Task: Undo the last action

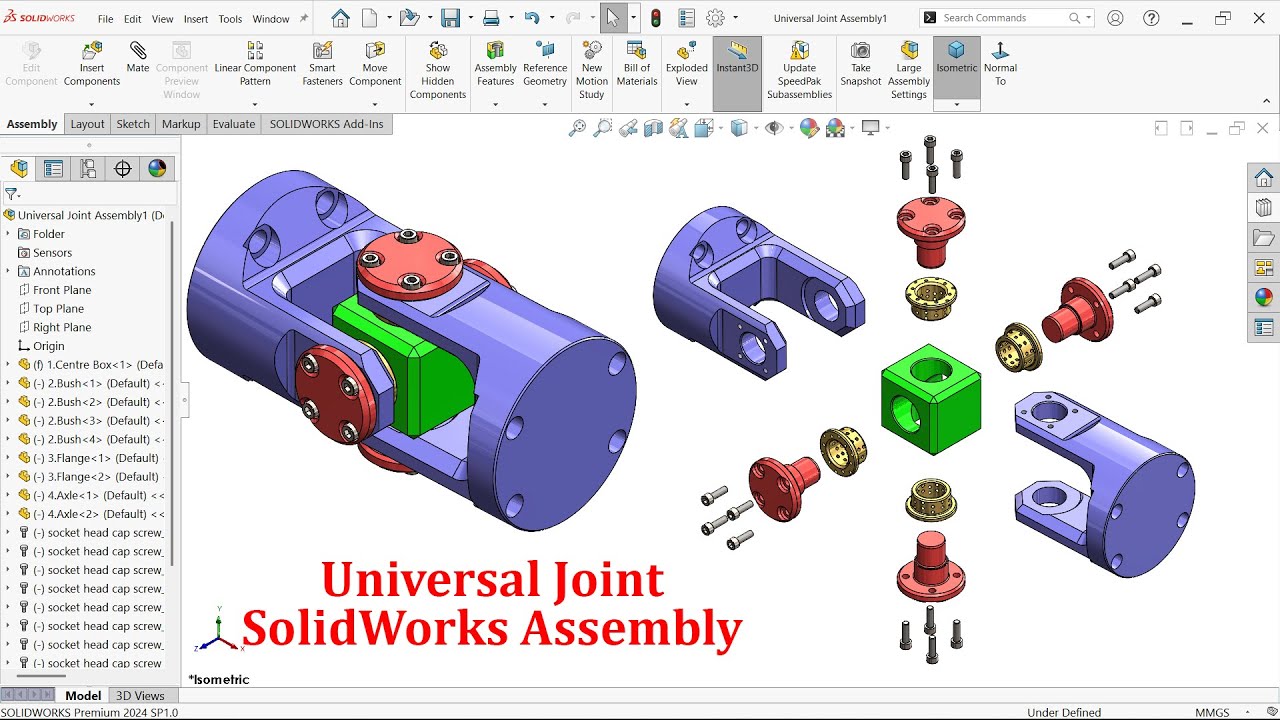Action: (x=532, y=18)
